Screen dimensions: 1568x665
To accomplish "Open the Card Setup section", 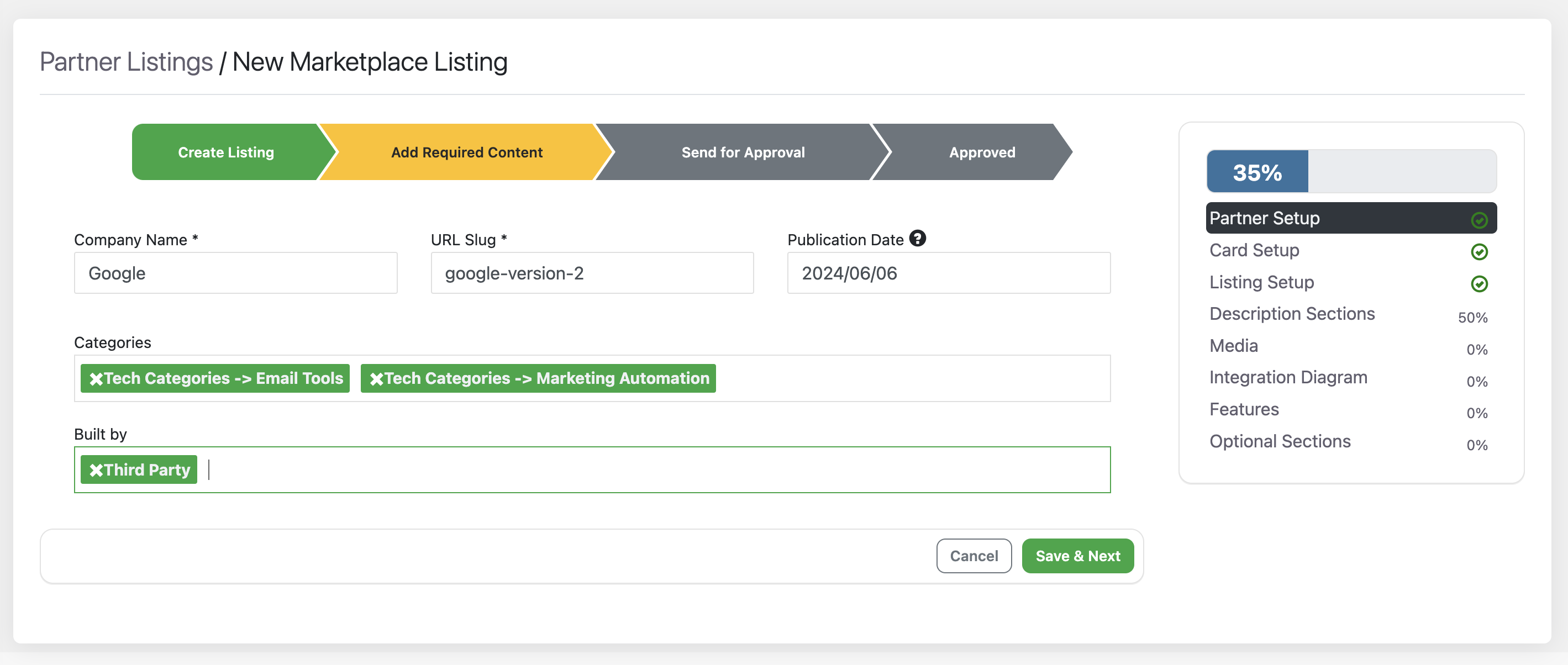I will tap(1351, 251).
